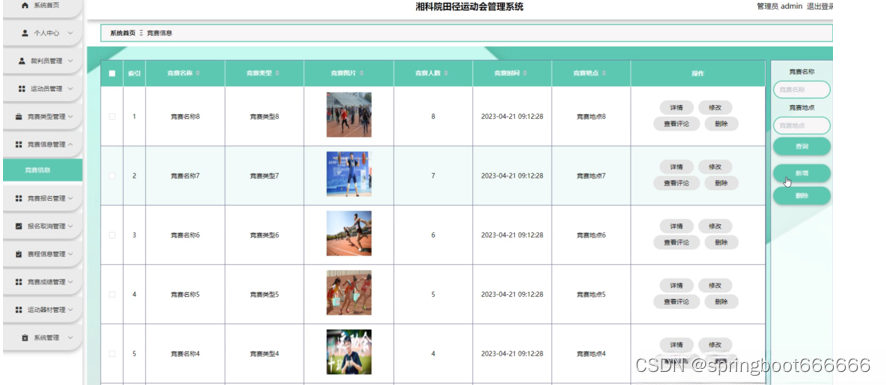
Task: Expand the 系统管理 menu chevron
Action: click(x=70, y=338)
